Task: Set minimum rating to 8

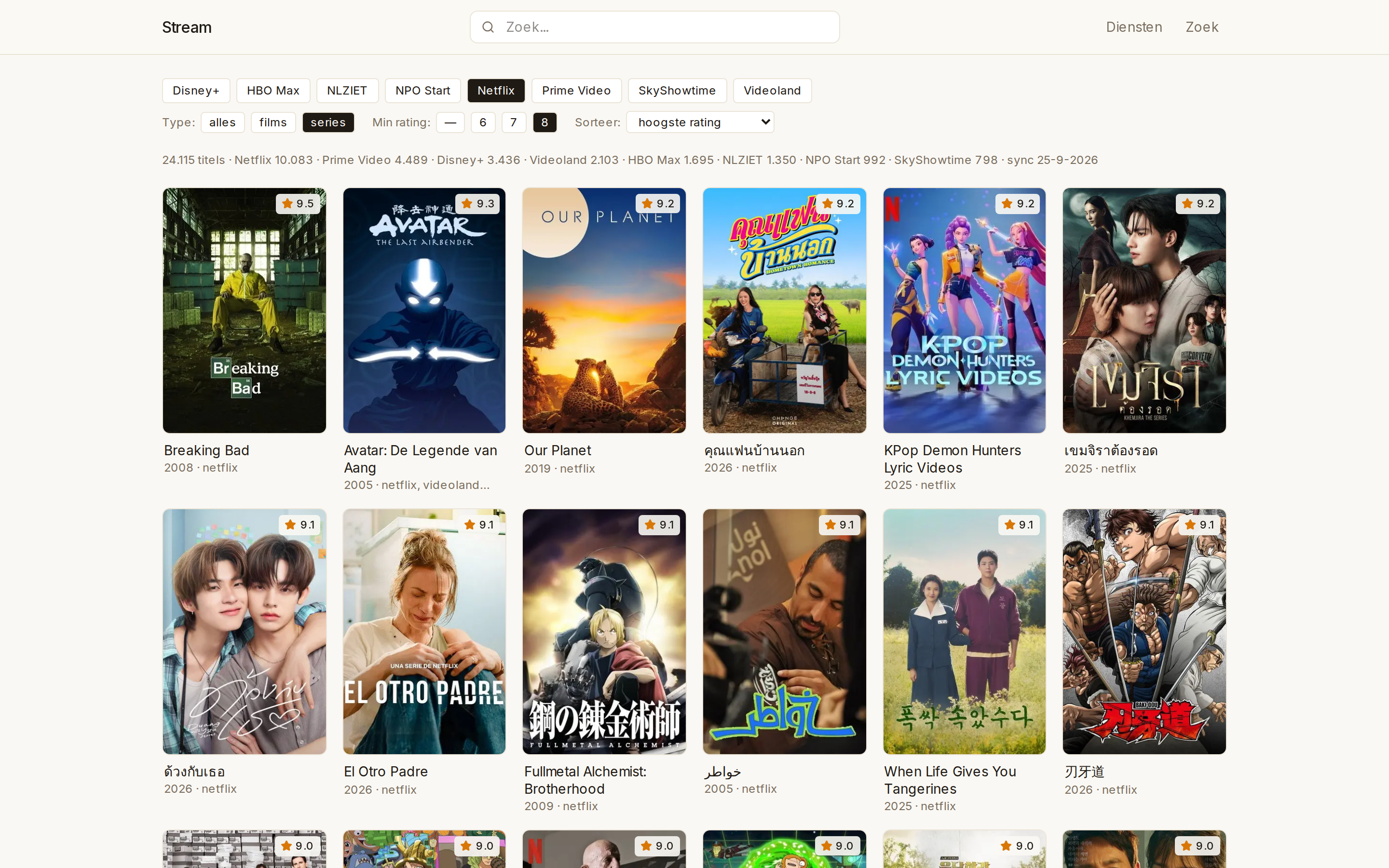Action: point(545,122)
